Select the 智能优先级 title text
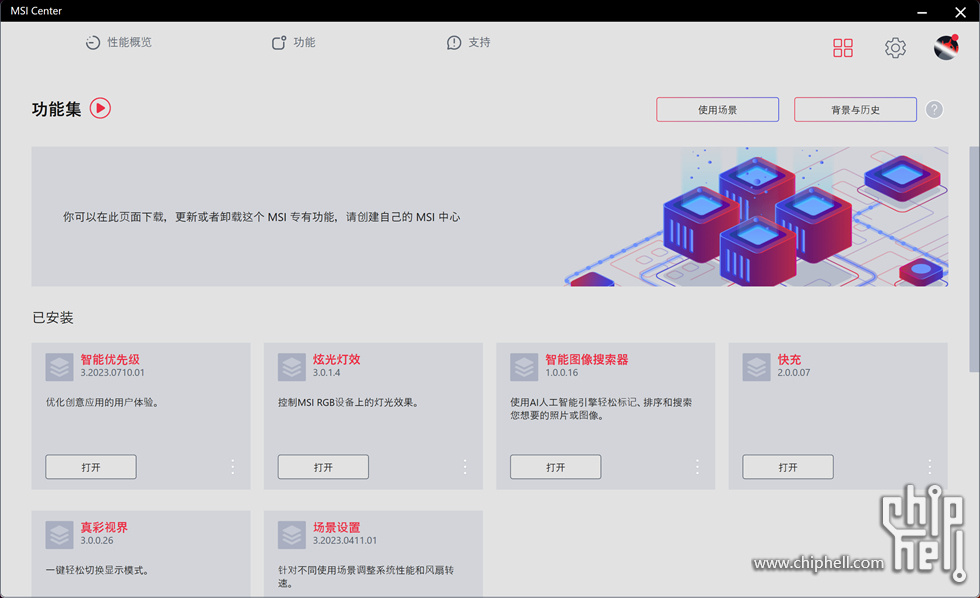This screenshot has height=598, width=980. [x=110, y=359]
